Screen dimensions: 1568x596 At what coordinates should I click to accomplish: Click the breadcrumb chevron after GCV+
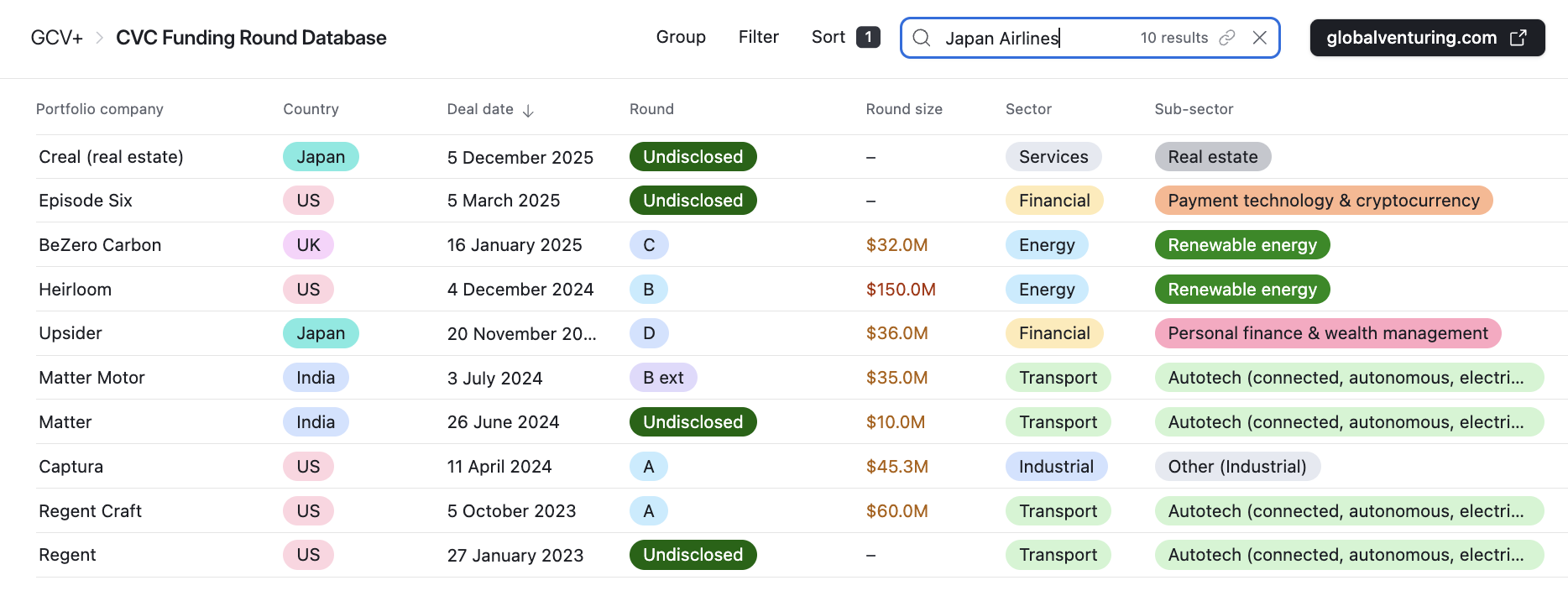(99, 38)
